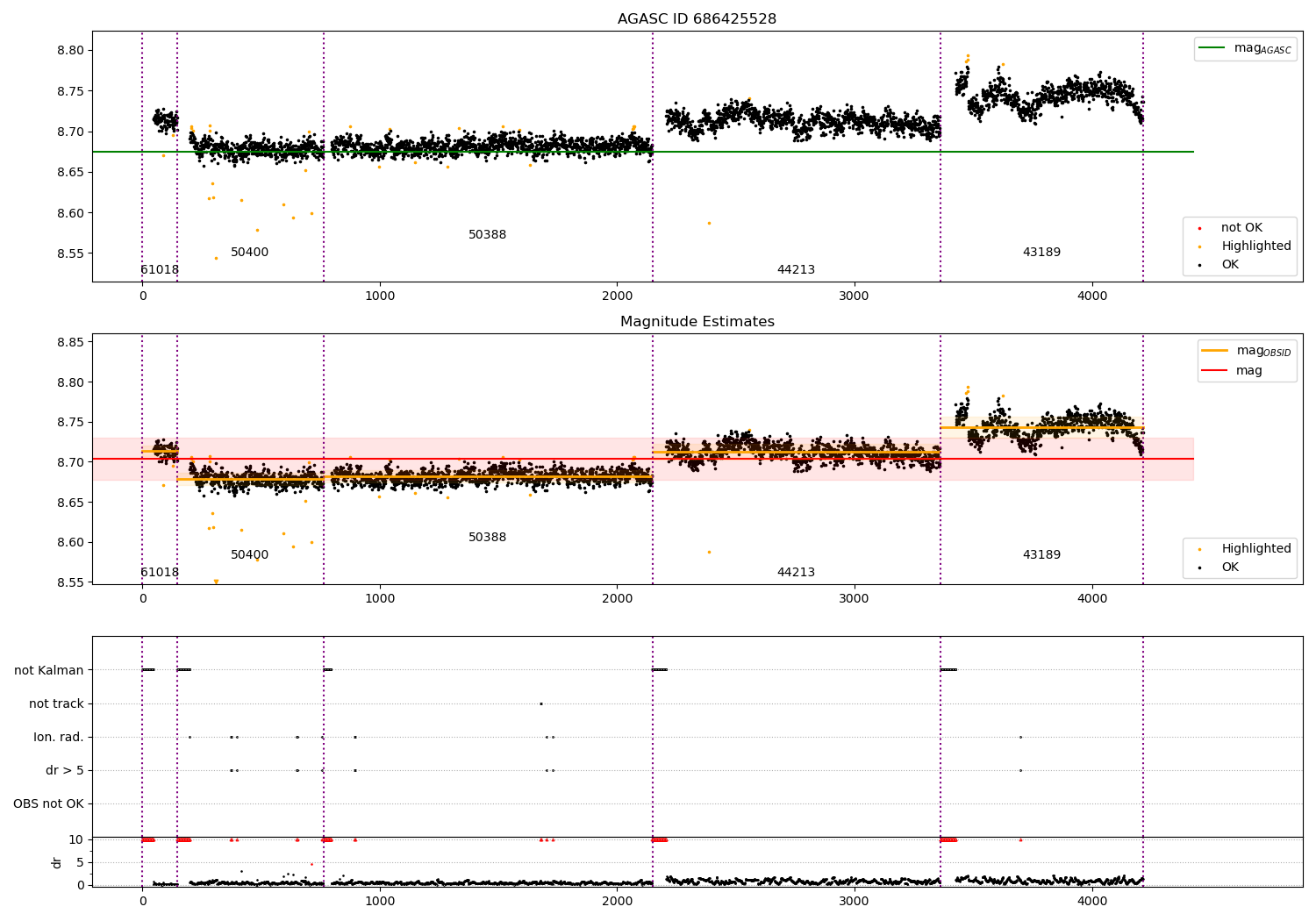Click the lone black marker on "not track" row
The width and height of the screenshot is (1316, 921).
pyautogui.click(x=541, y=703)
